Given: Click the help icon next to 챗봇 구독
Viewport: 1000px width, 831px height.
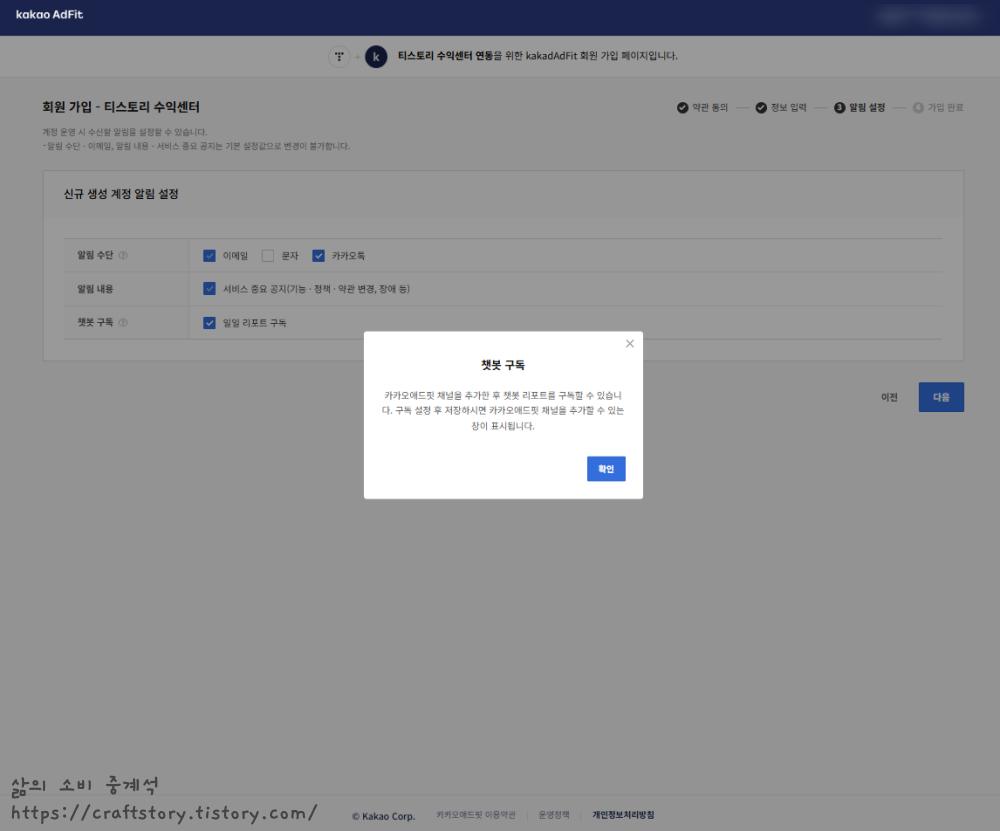Looking at the screenshot, I should click(123, 322).
